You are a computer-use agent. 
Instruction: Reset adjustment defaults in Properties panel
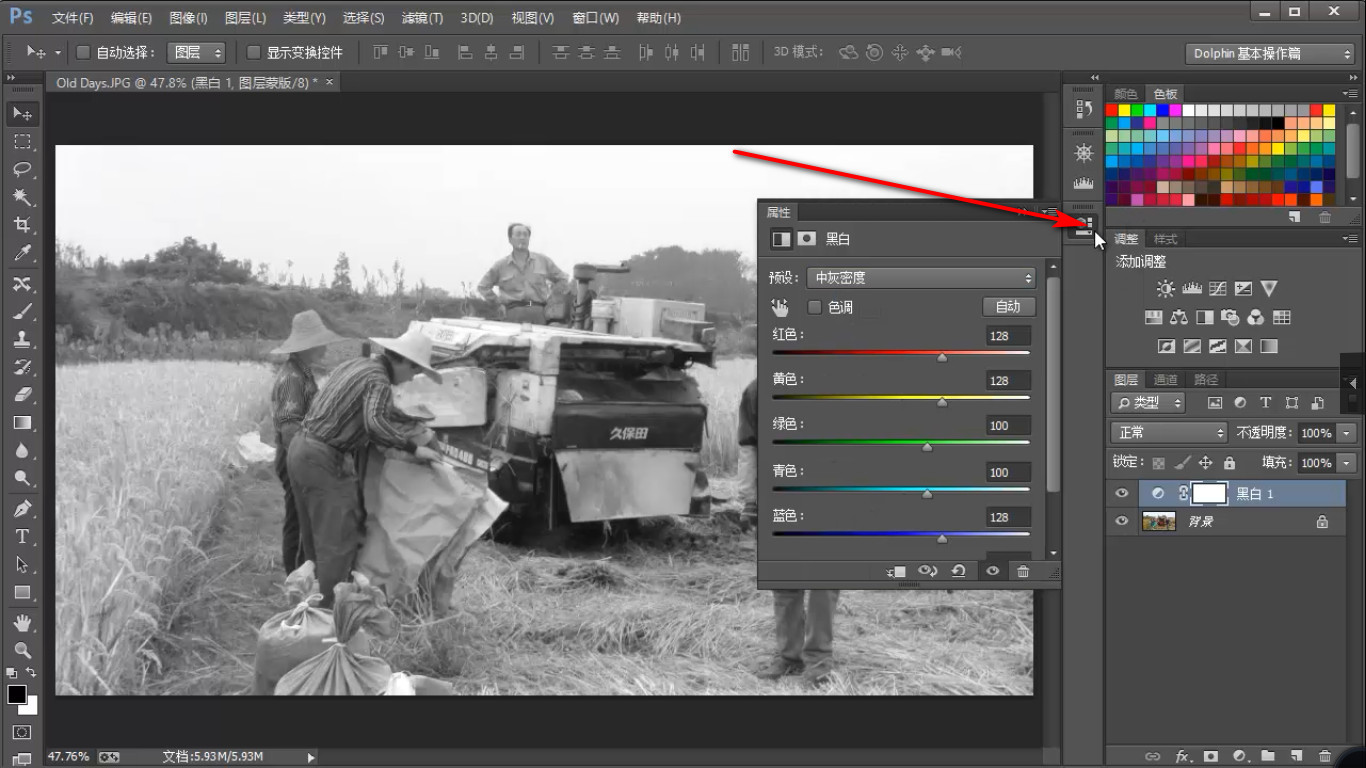click(x=958, y=571)
